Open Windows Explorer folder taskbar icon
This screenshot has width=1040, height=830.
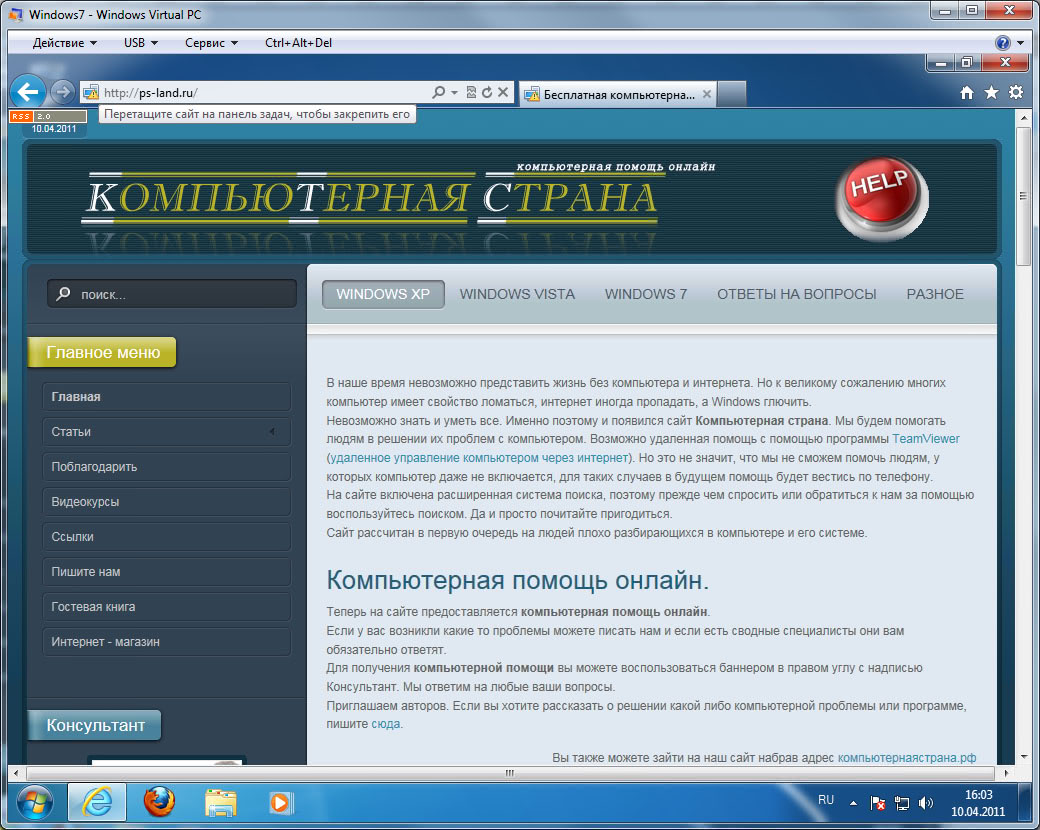[x=221, y=803]
